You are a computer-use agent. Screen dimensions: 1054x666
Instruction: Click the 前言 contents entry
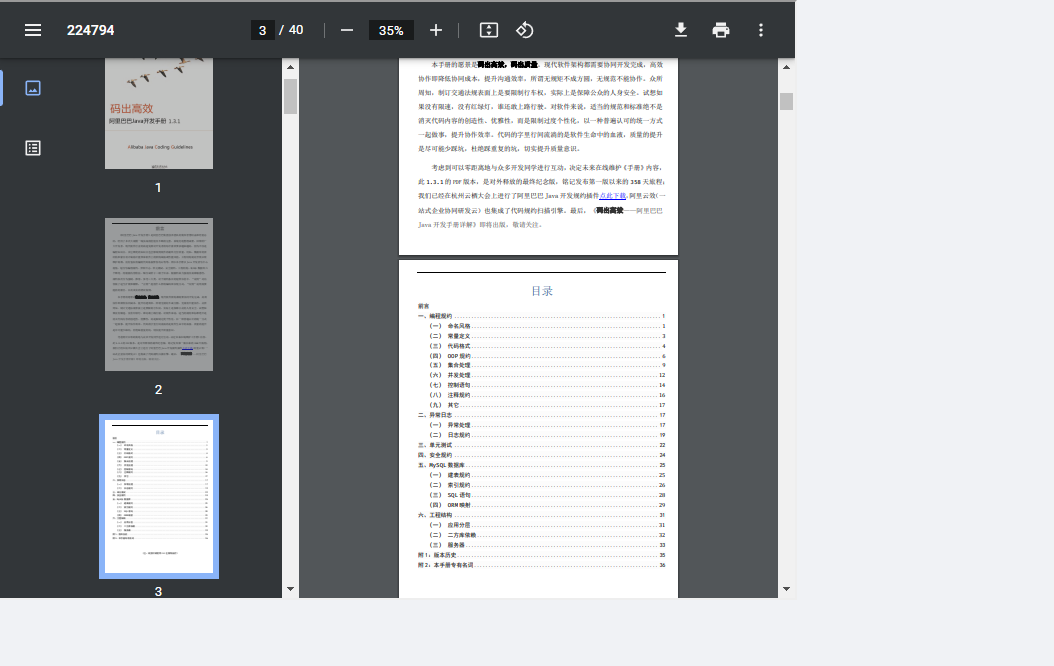423,306
